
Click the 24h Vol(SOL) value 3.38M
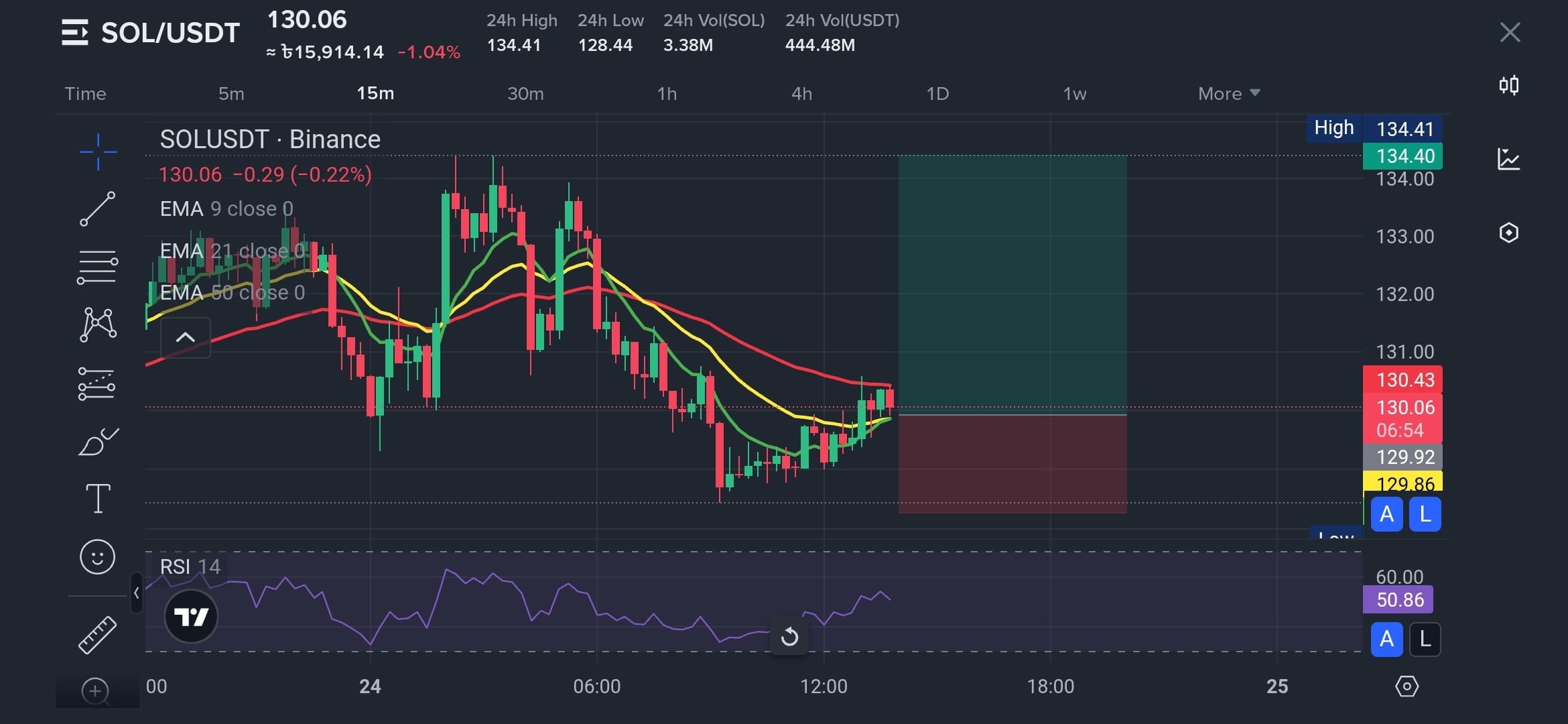click(x=688, y=45)
